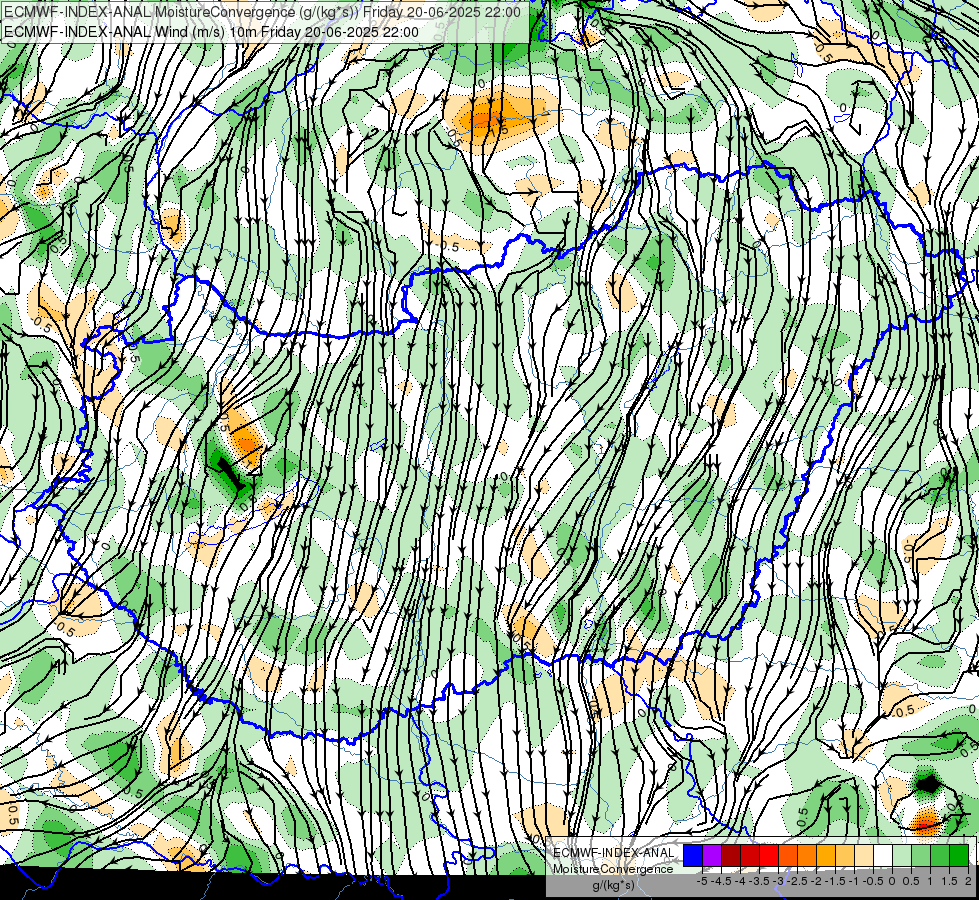This screenshot has width=979, height=900.
Task: Select the white legend swatch above 0
Action: (x=883, y=855)
